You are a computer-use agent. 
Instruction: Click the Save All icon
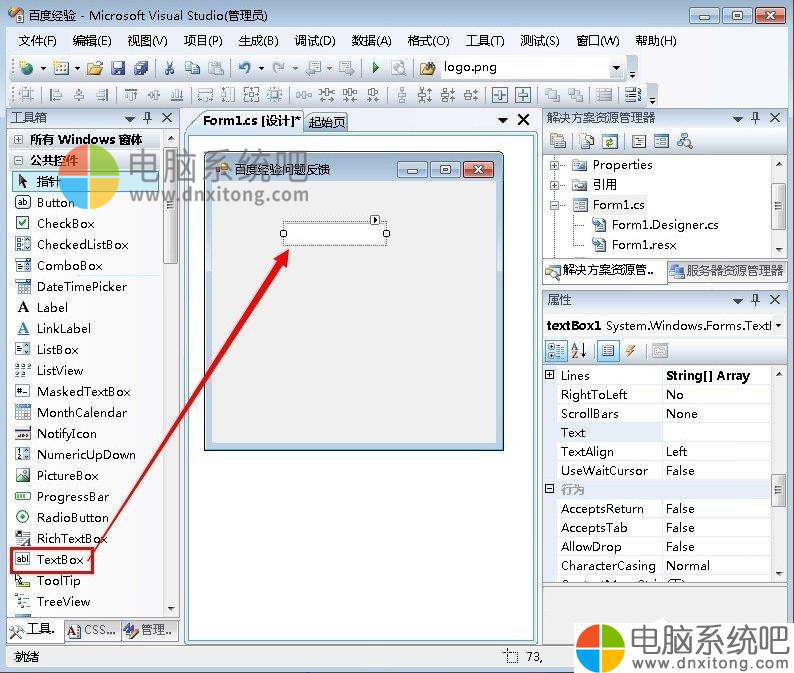click(141, 67)
